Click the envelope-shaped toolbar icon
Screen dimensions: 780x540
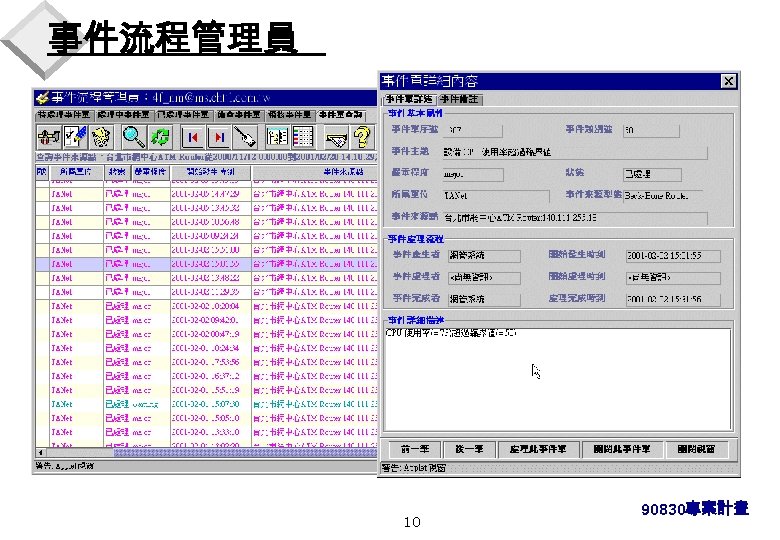click(336, 137)
